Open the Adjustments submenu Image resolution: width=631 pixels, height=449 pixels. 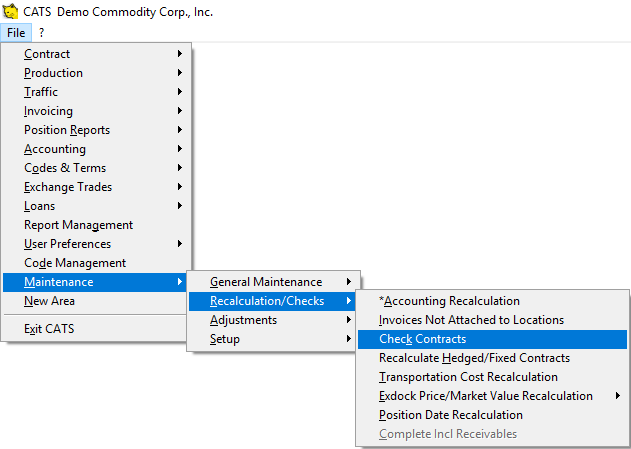tap(273, 320)
